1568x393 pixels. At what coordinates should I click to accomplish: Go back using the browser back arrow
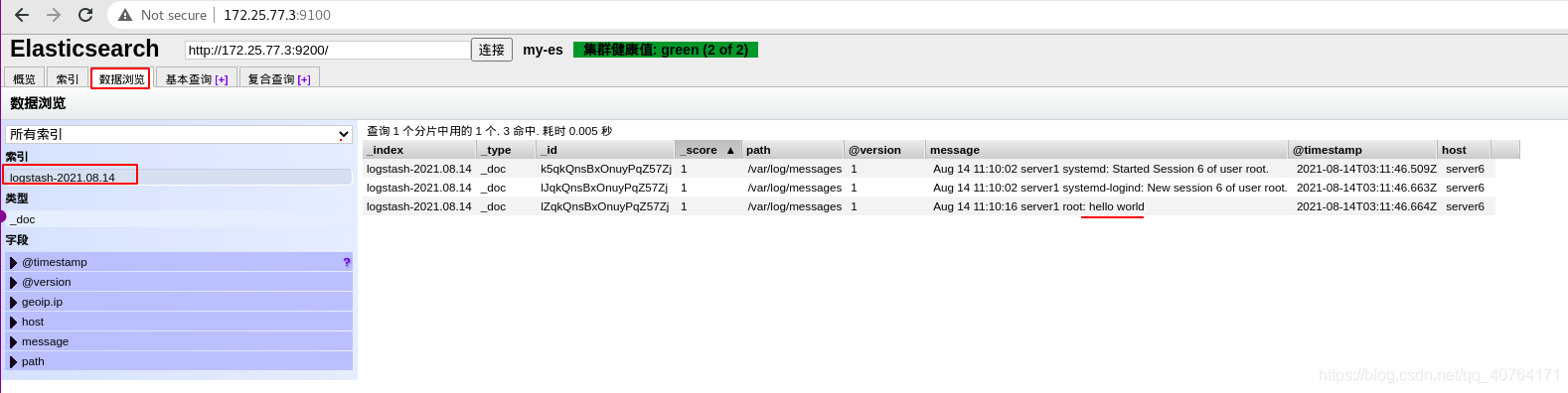pos(22,15)
